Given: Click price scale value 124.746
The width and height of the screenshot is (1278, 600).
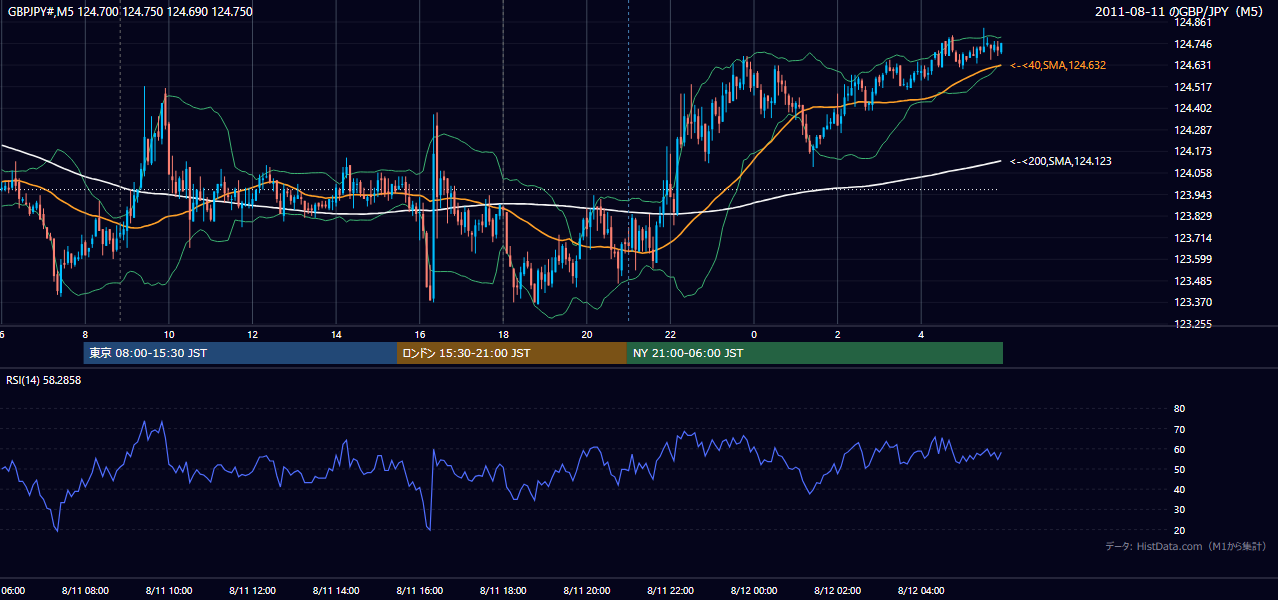Looking at the screenshot, I should click(1192, 44).
